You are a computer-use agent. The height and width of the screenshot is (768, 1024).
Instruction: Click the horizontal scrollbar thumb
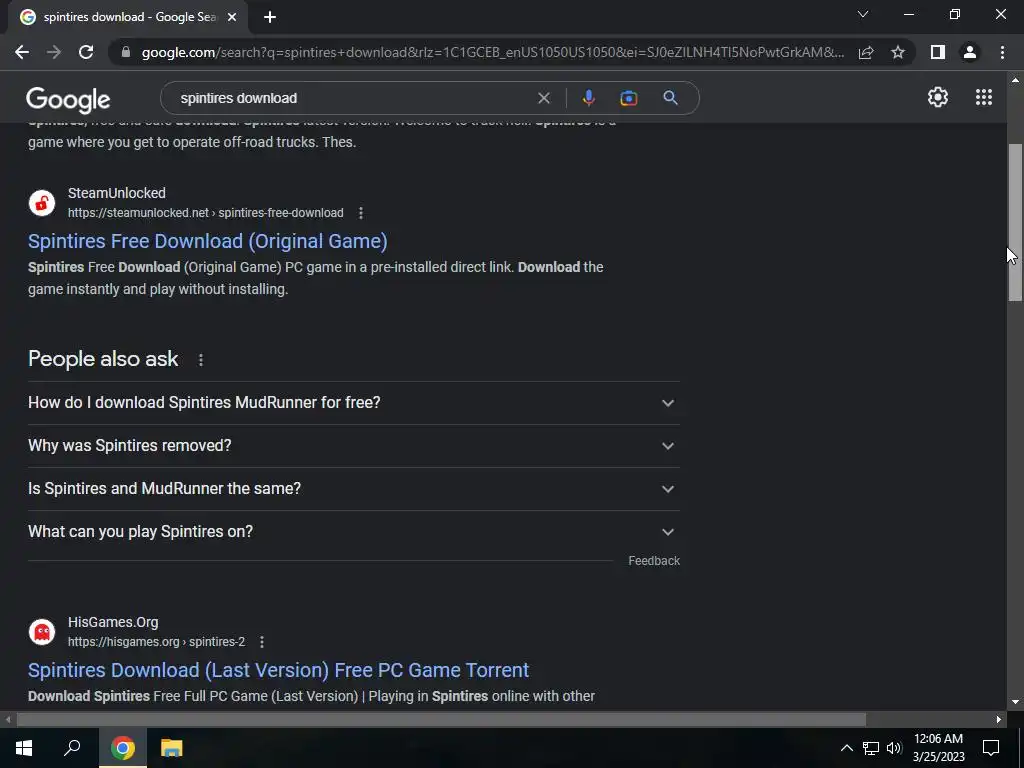[x=441, y=720]
